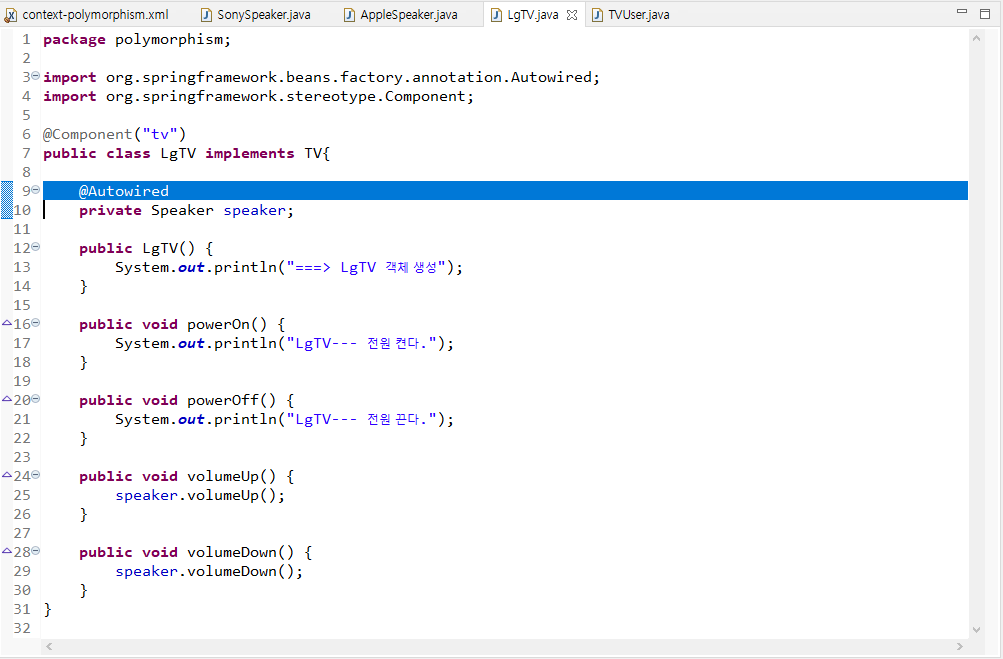The height and width of the screenshot is (659, 1003).
Task: Click the vertical scrollbar down arrow
Action: 976,630
